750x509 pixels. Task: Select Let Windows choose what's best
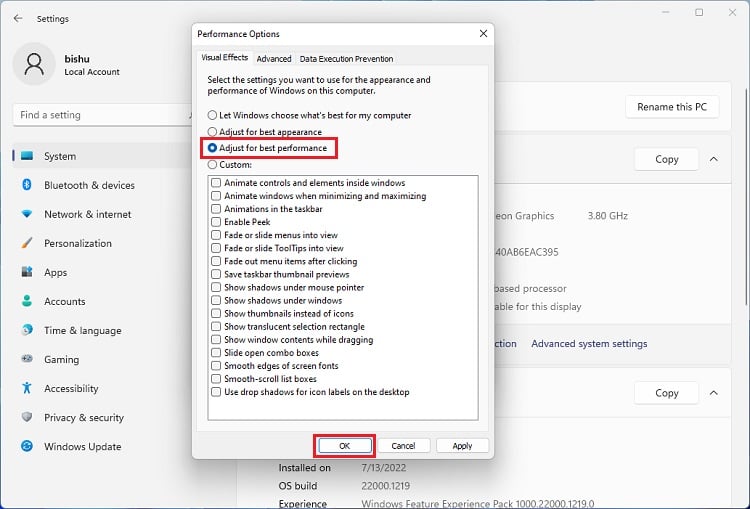click(x=212, y=115)
